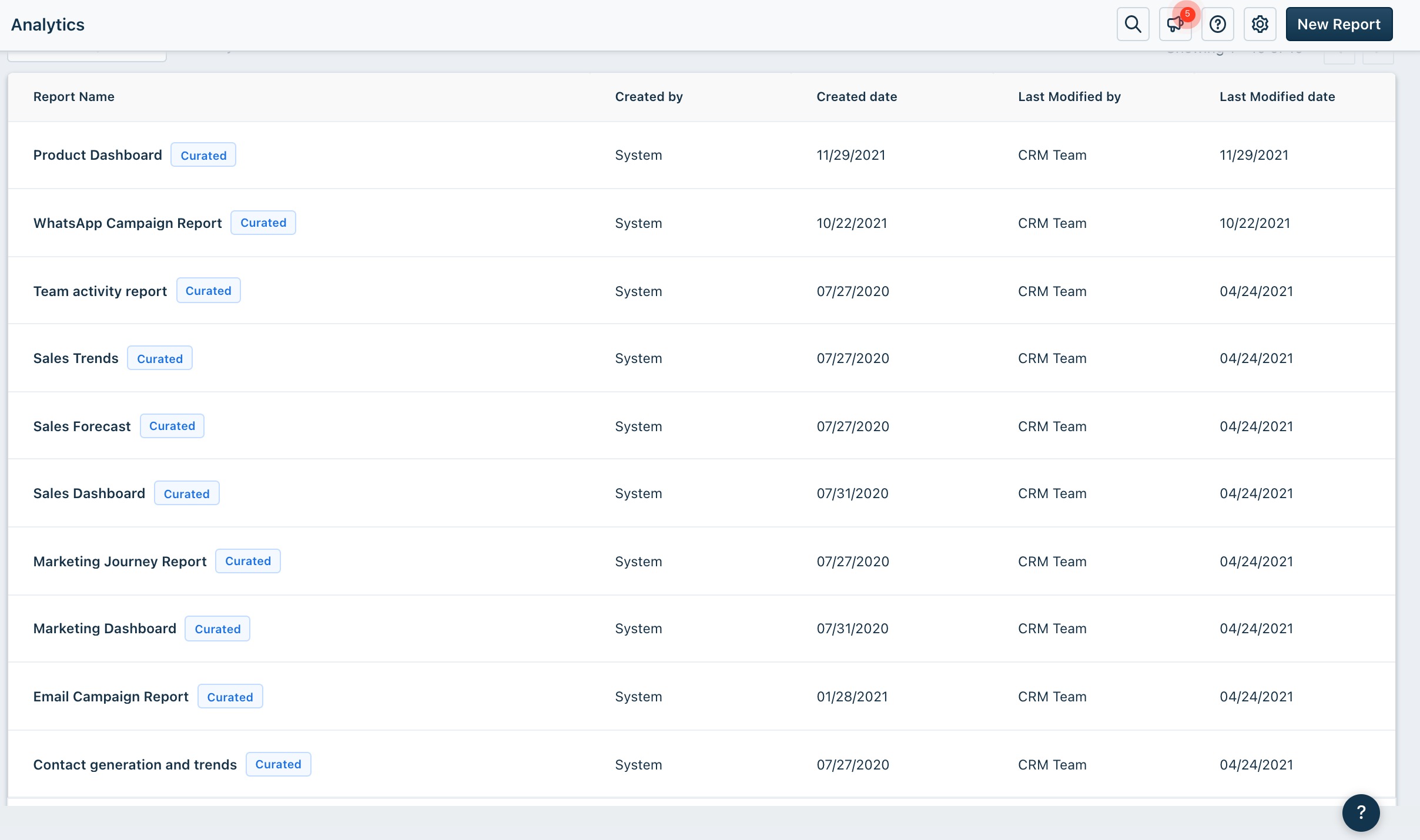Click modified date 11/29/2021 in Product Dashboard row

tap(1254, 155)
